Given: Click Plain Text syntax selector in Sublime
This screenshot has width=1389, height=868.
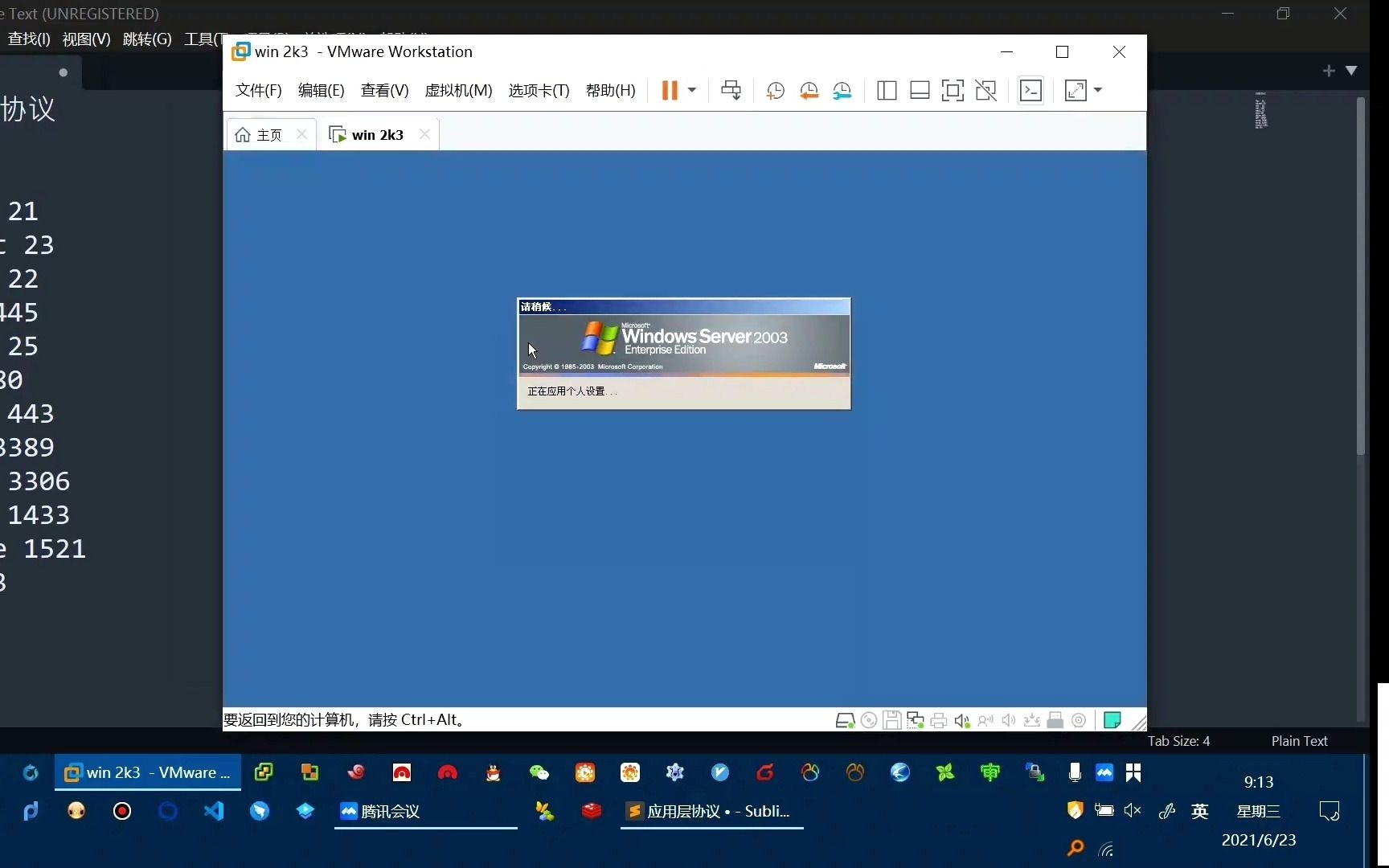Looking at the screenshot, I should pyautogui.click(x=1299, y=741).
